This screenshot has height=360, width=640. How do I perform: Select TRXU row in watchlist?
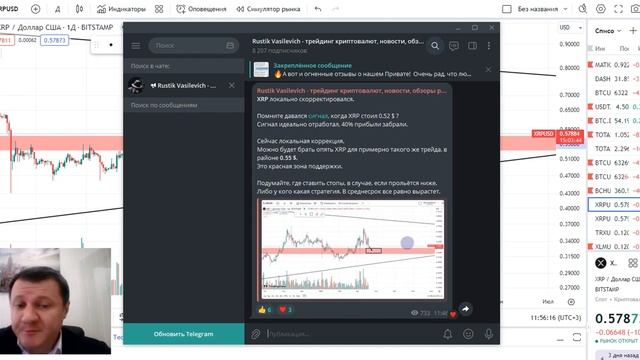coord(614,233)
